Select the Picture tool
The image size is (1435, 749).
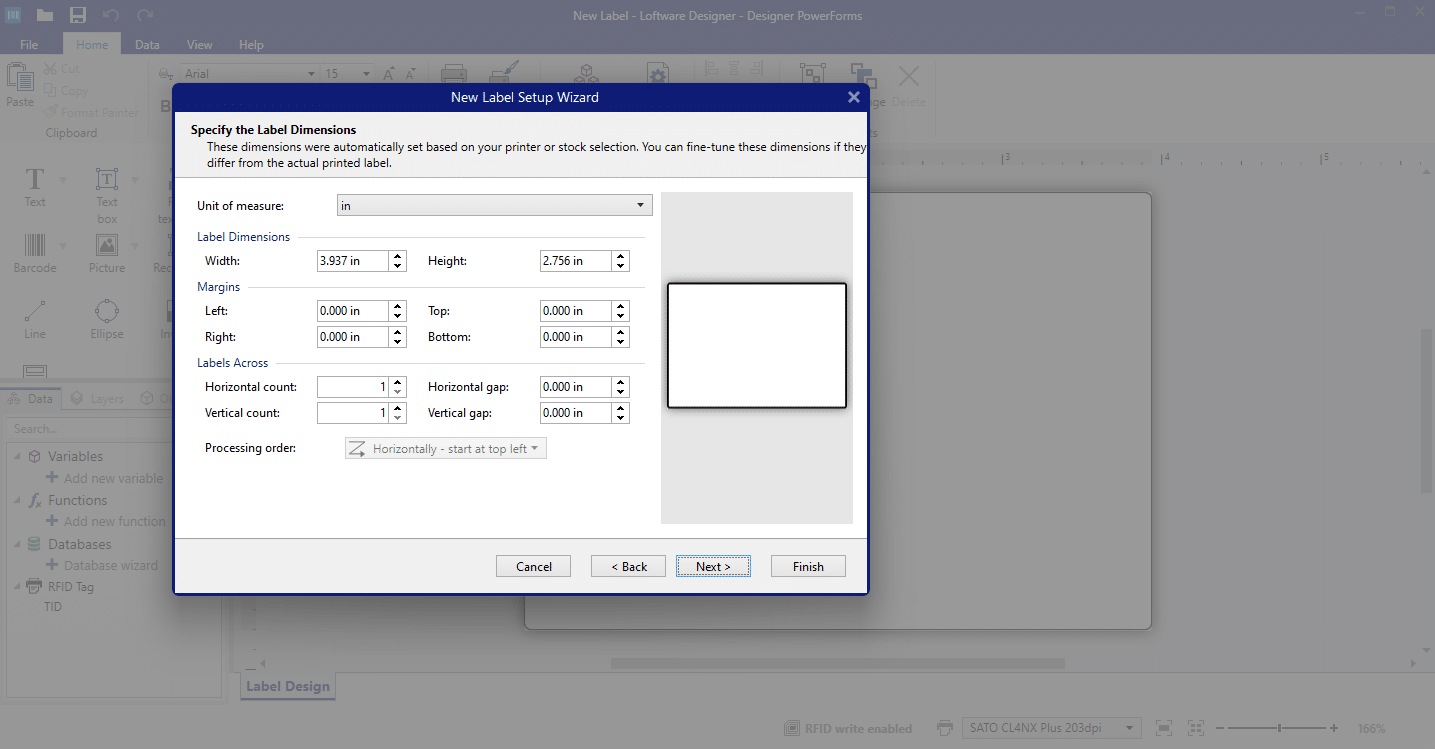(x=106, y=253)
